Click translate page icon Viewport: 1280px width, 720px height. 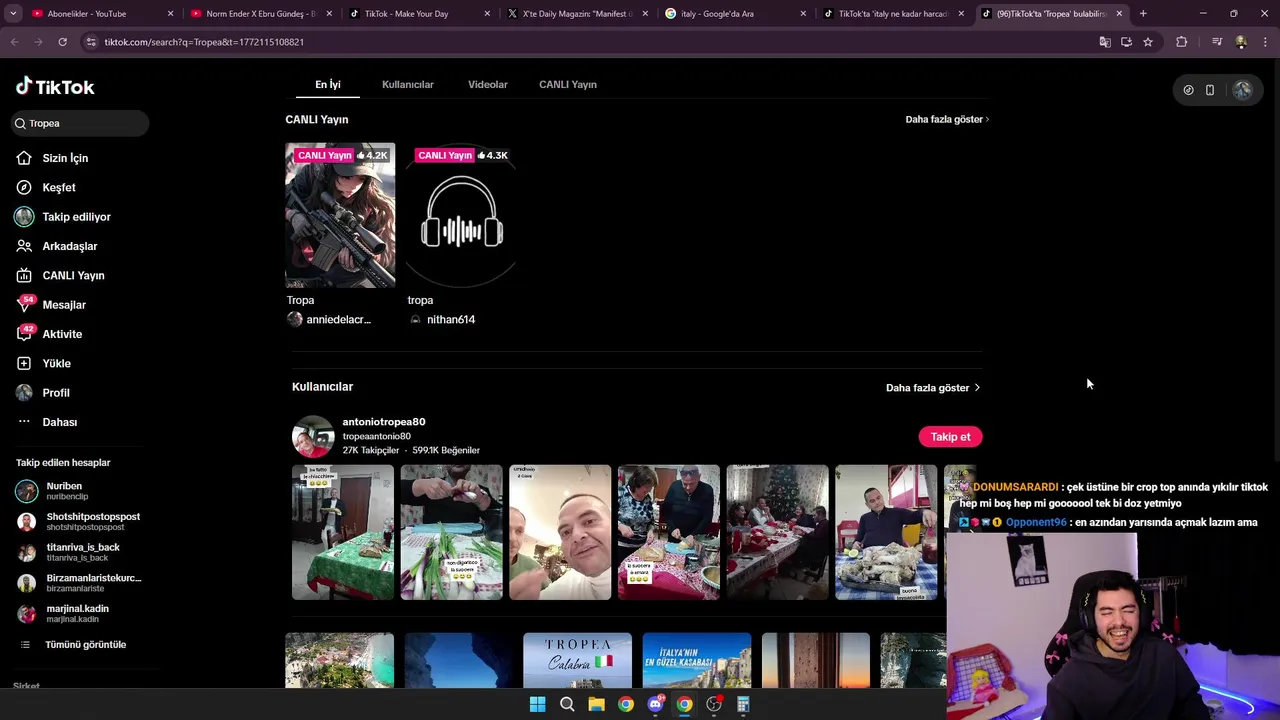tap(1105, 42)
